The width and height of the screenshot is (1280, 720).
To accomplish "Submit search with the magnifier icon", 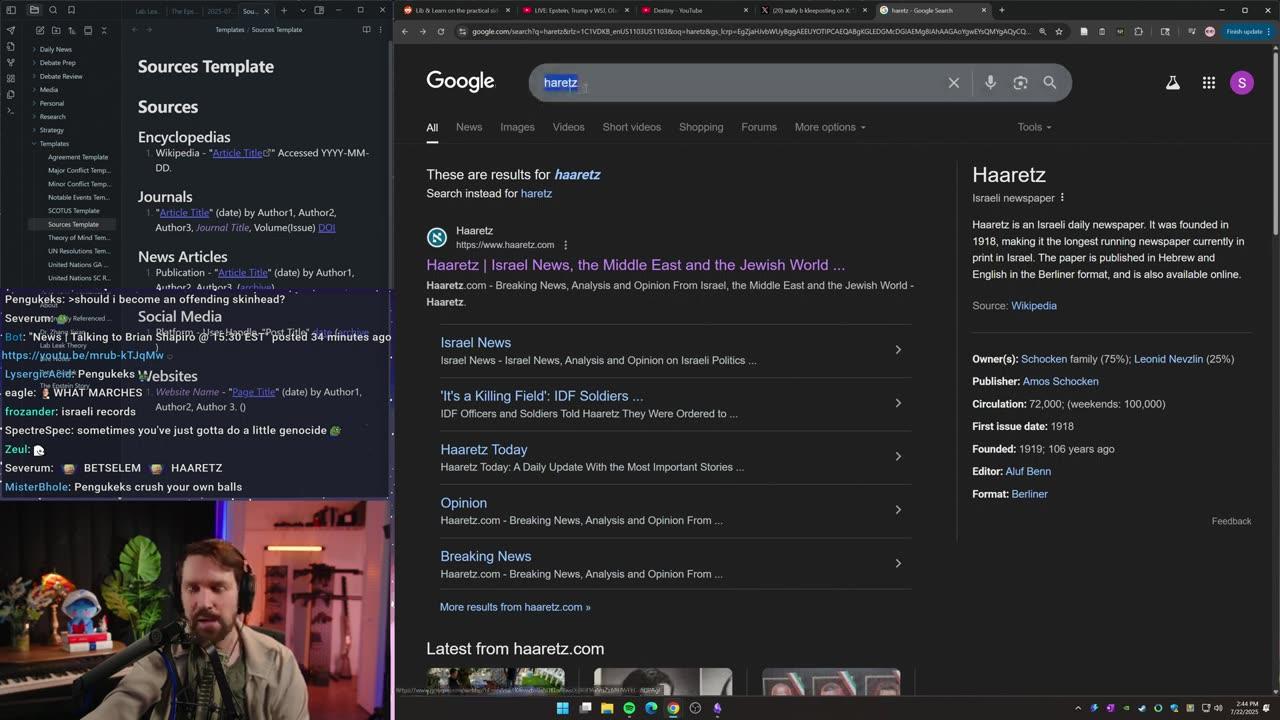I will (x=1050, y=83).
